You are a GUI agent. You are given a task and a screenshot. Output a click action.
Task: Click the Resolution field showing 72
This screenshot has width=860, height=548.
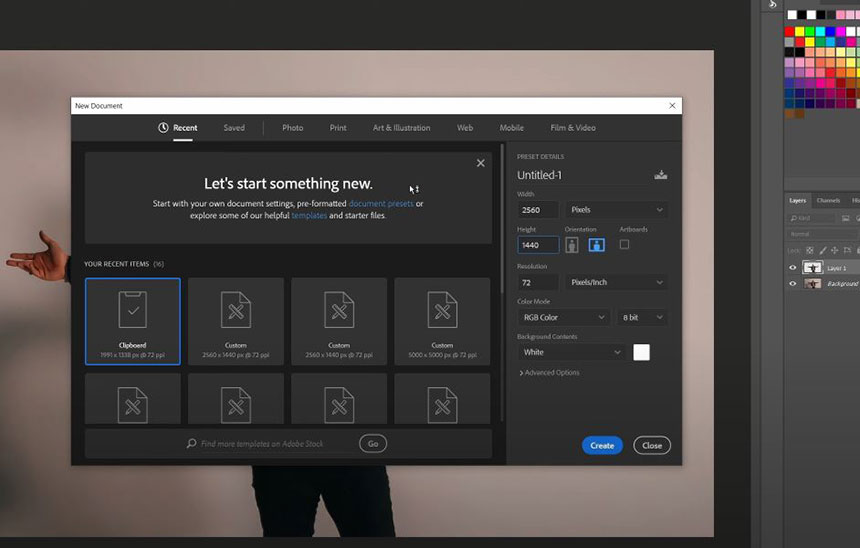click(x=538, y=282)
